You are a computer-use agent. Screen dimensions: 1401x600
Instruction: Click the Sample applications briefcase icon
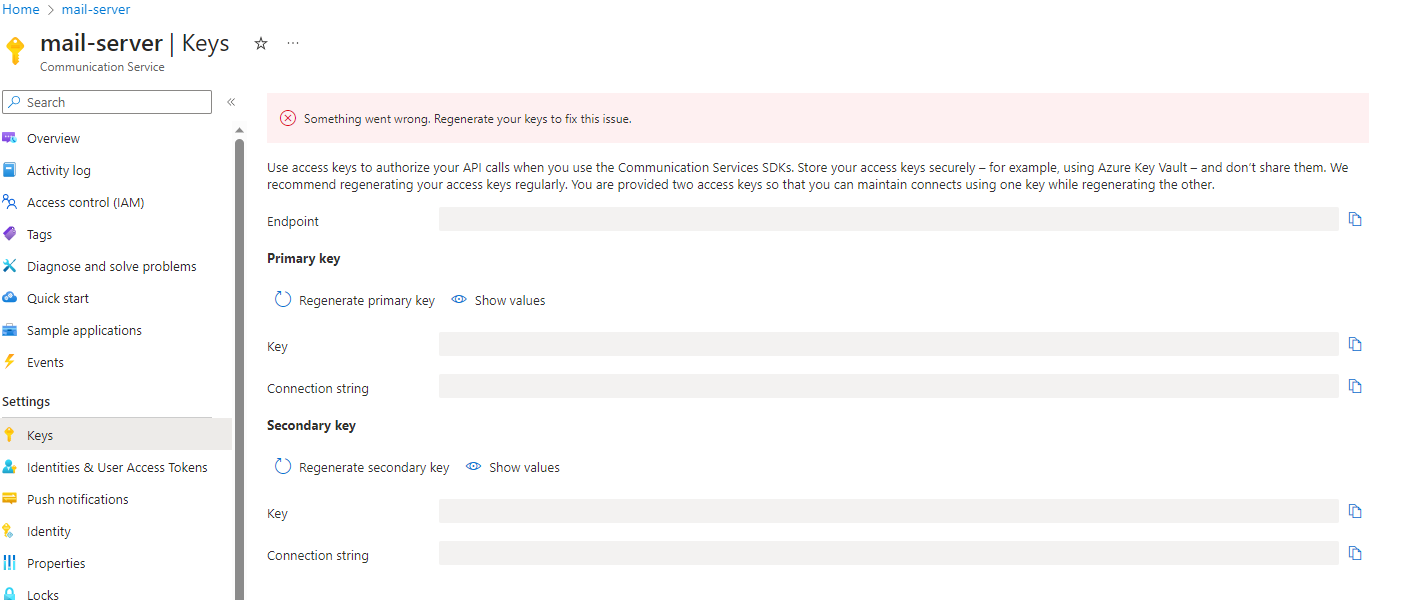point(9,330)
